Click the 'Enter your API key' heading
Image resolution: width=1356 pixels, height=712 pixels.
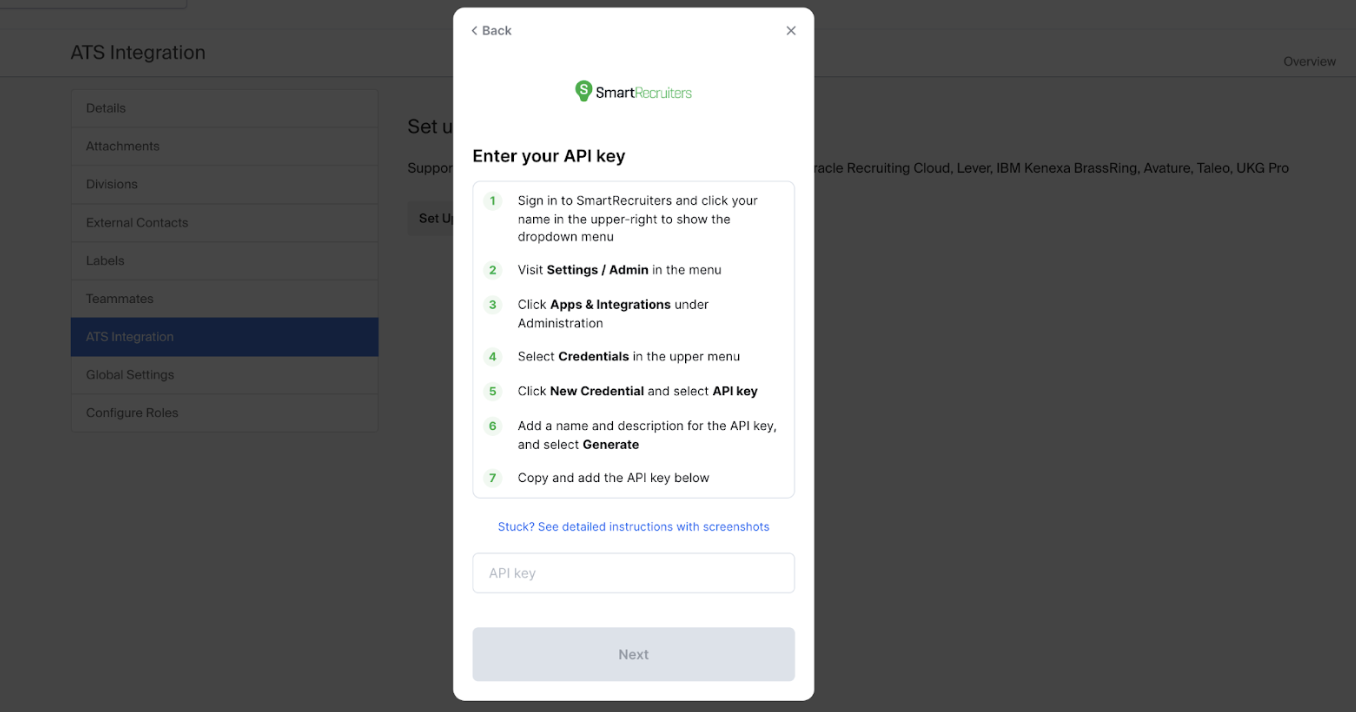coord(549,156)
